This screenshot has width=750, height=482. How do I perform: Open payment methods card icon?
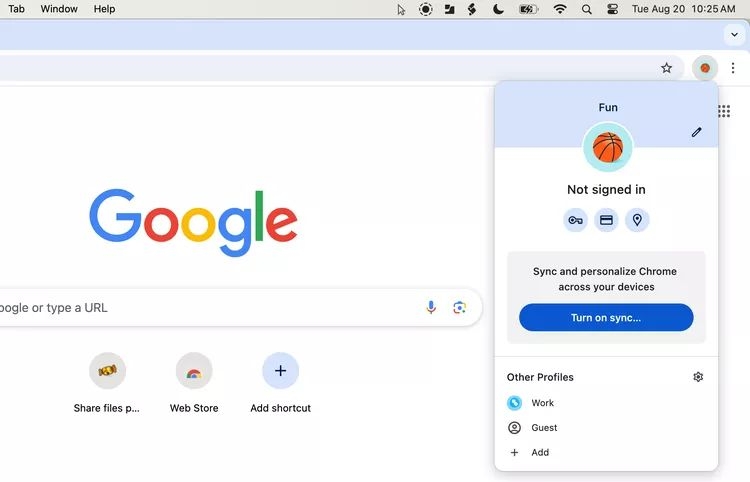(x=606, y=220)
